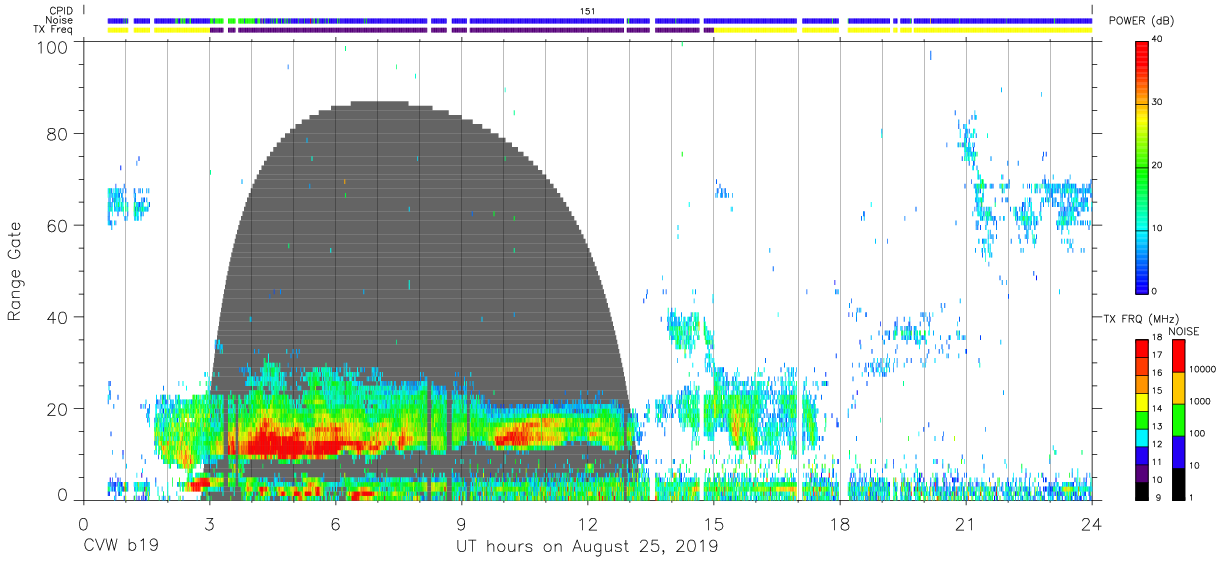Click the 9 tick on the UT hours axis
The image size is (1228, 567).
[x=461, y=524]
